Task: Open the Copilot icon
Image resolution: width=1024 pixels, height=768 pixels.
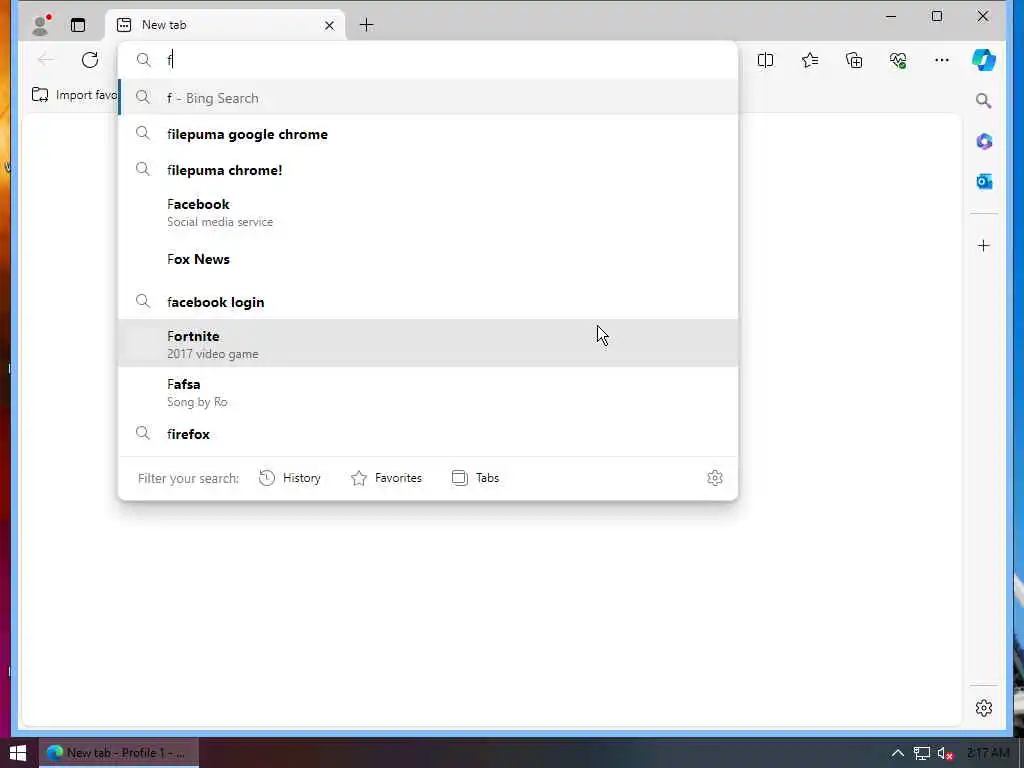Action: 984,60
